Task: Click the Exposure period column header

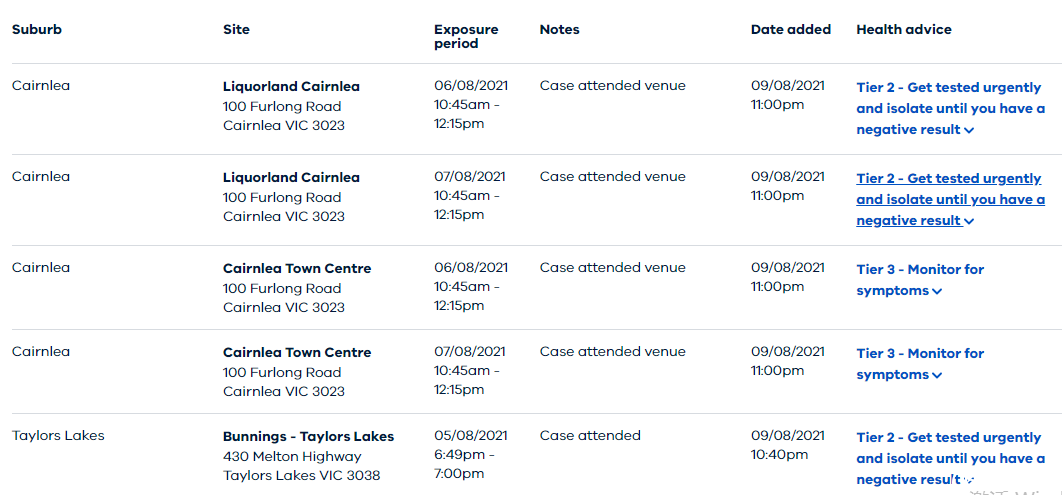Action: point(466,37)
